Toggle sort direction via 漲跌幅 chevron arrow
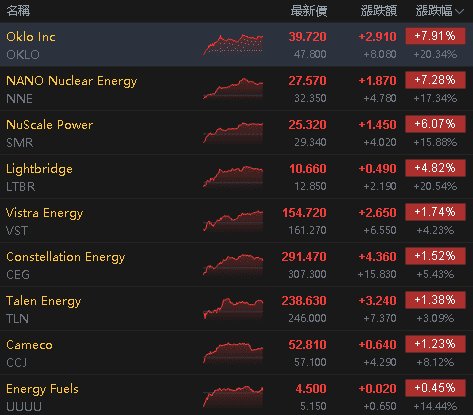The height and width of the screenshot is (415, 473). point(459,12)
